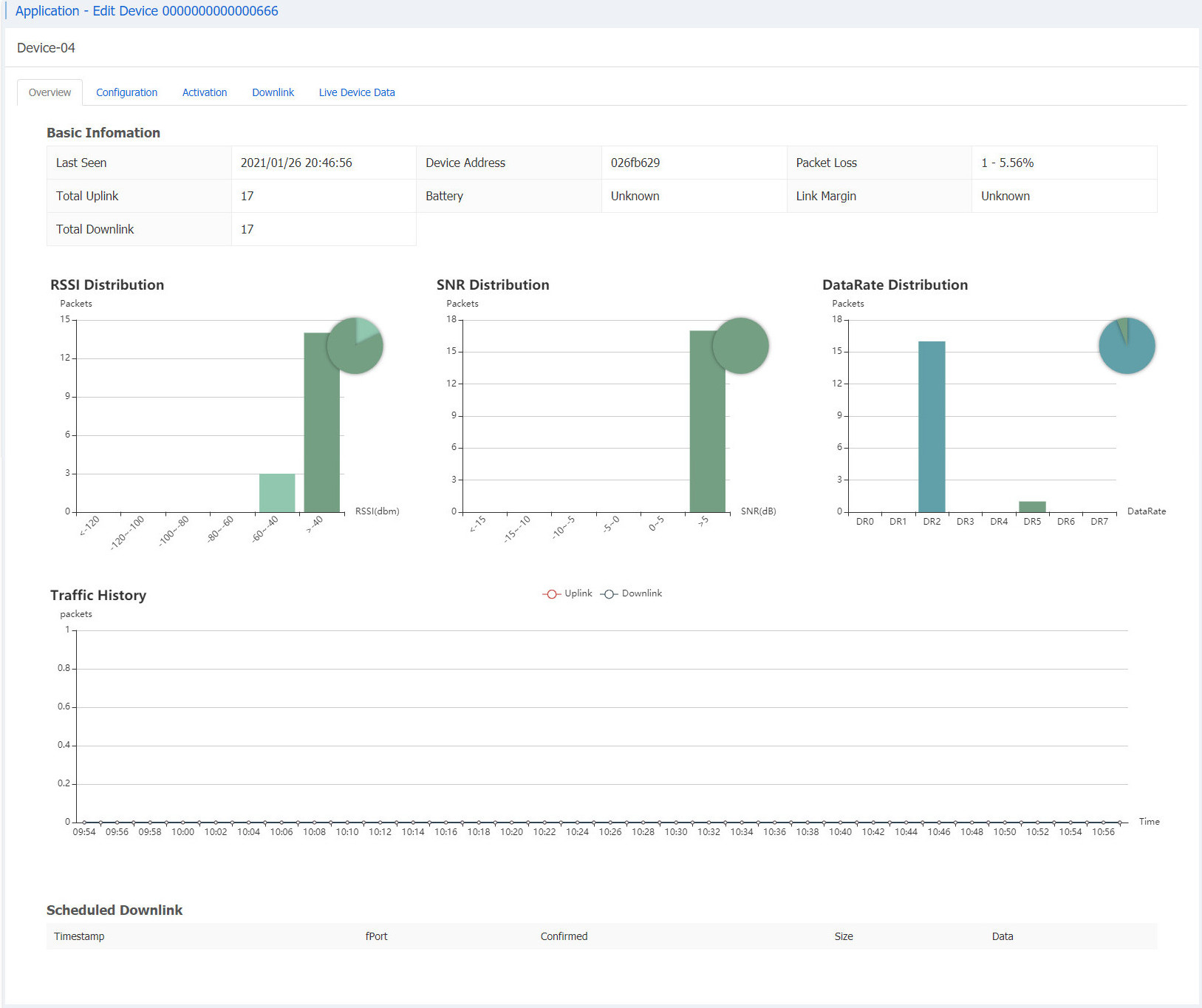Click the DR2 data rate bar

pos(932,426)
